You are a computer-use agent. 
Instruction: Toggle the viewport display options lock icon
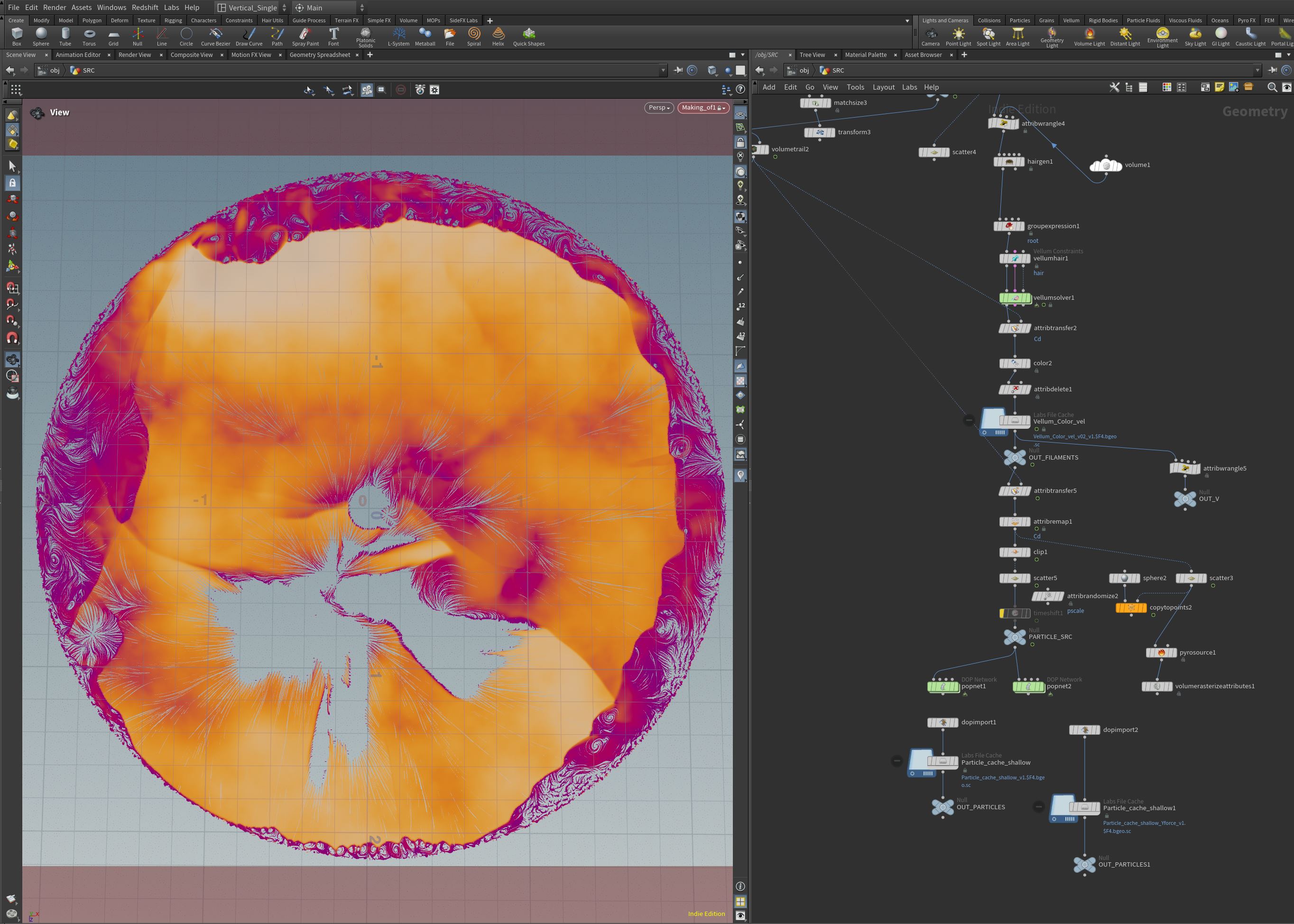(x=740, y=142)
